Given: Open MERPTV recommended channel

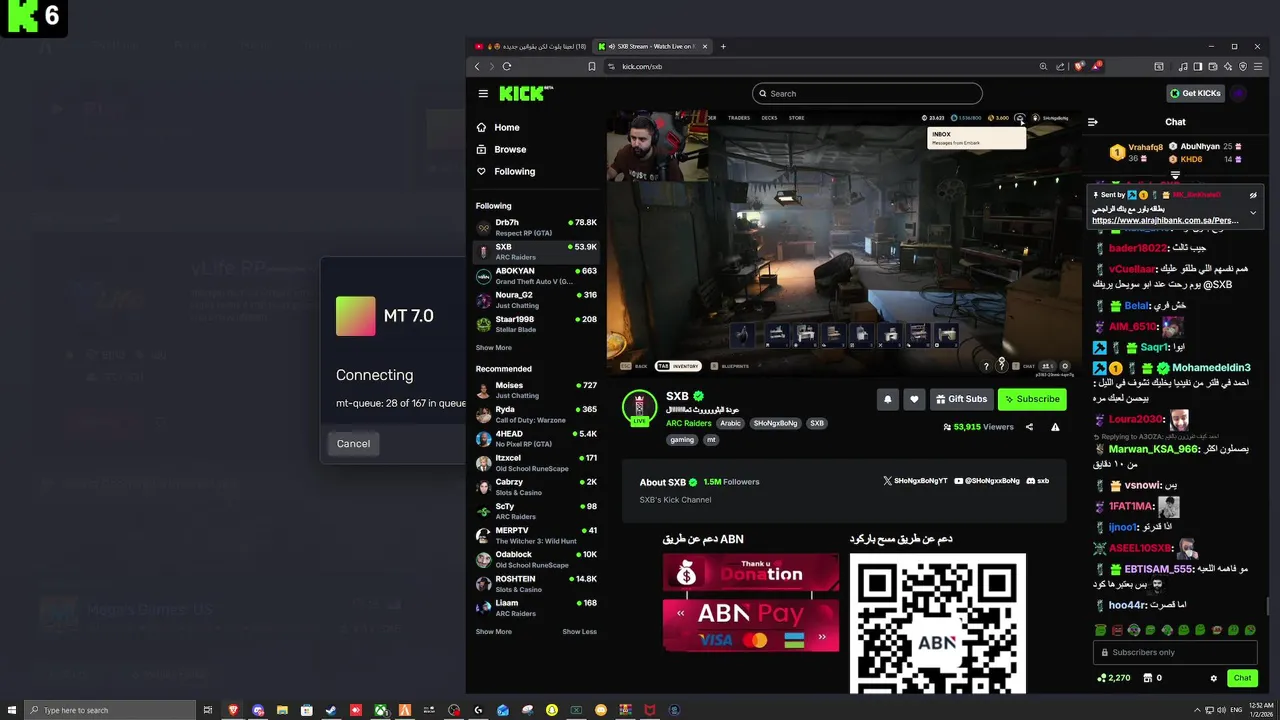Looking at the screenshot, I should click(536, 535).
